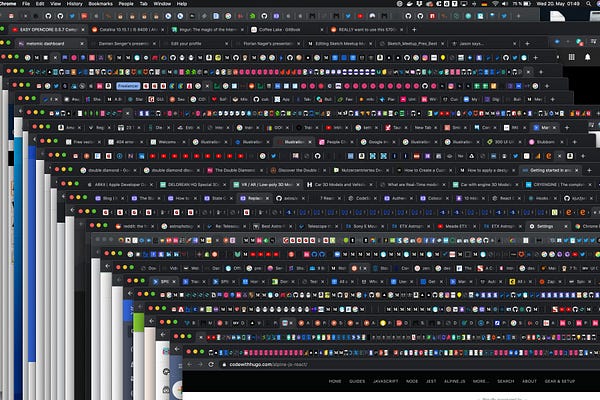View site info lock icon for codewithhugo.com

click(224, 364)
